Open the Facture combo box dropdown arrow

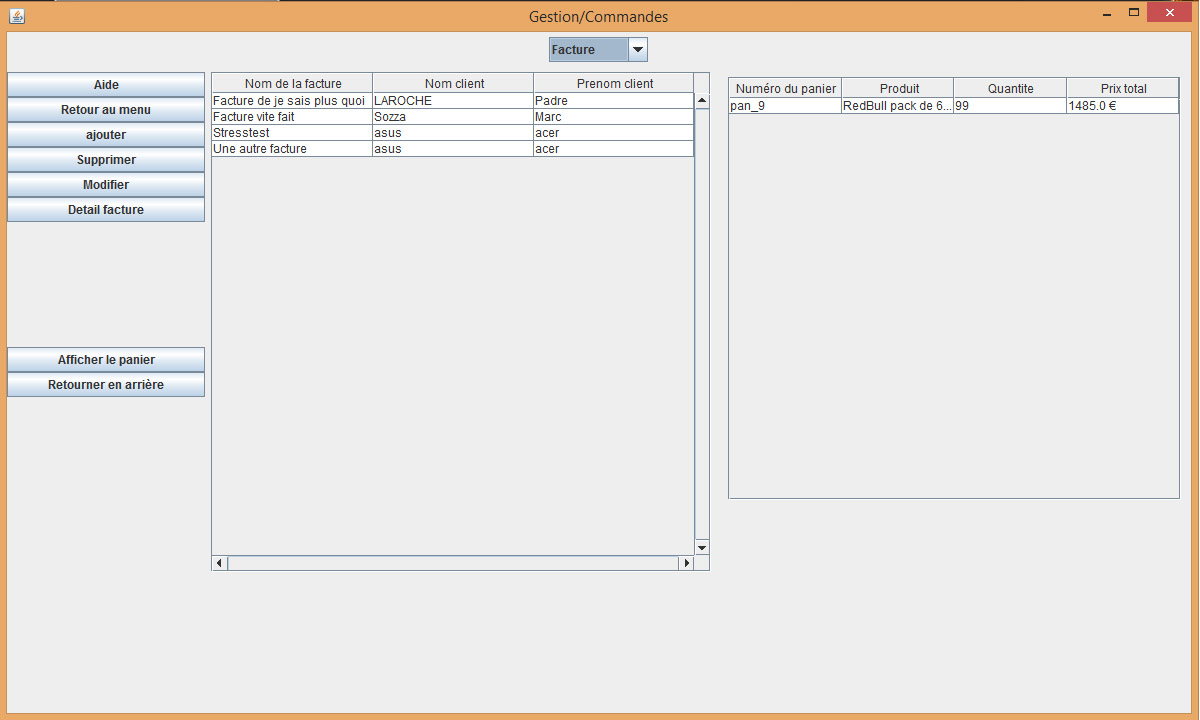637,50
